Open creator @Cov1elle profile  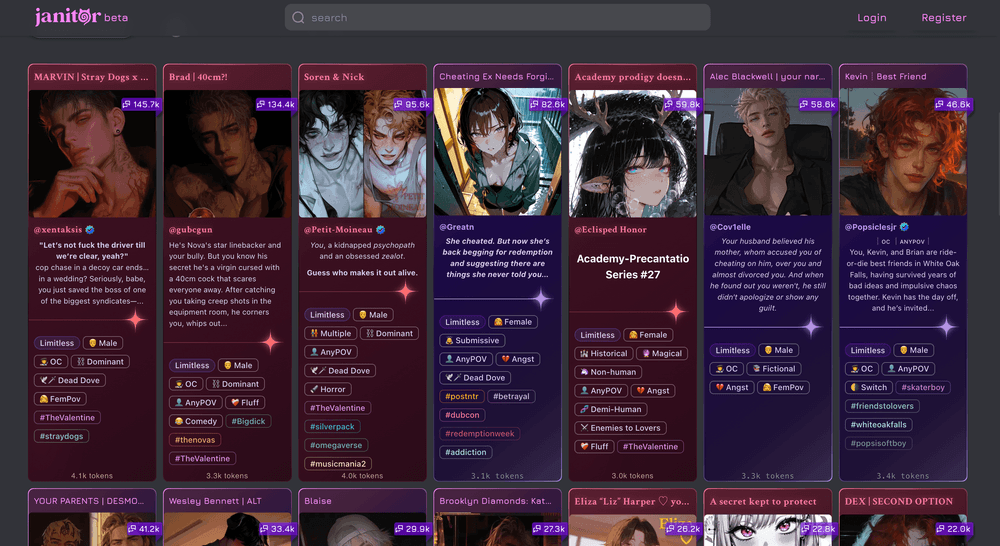730,227
